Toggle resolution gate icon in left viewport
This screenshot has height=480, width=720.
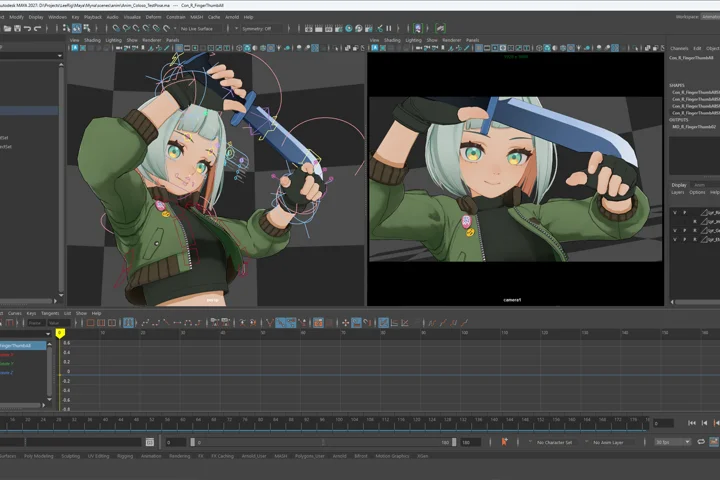click(x=195, y=48)
